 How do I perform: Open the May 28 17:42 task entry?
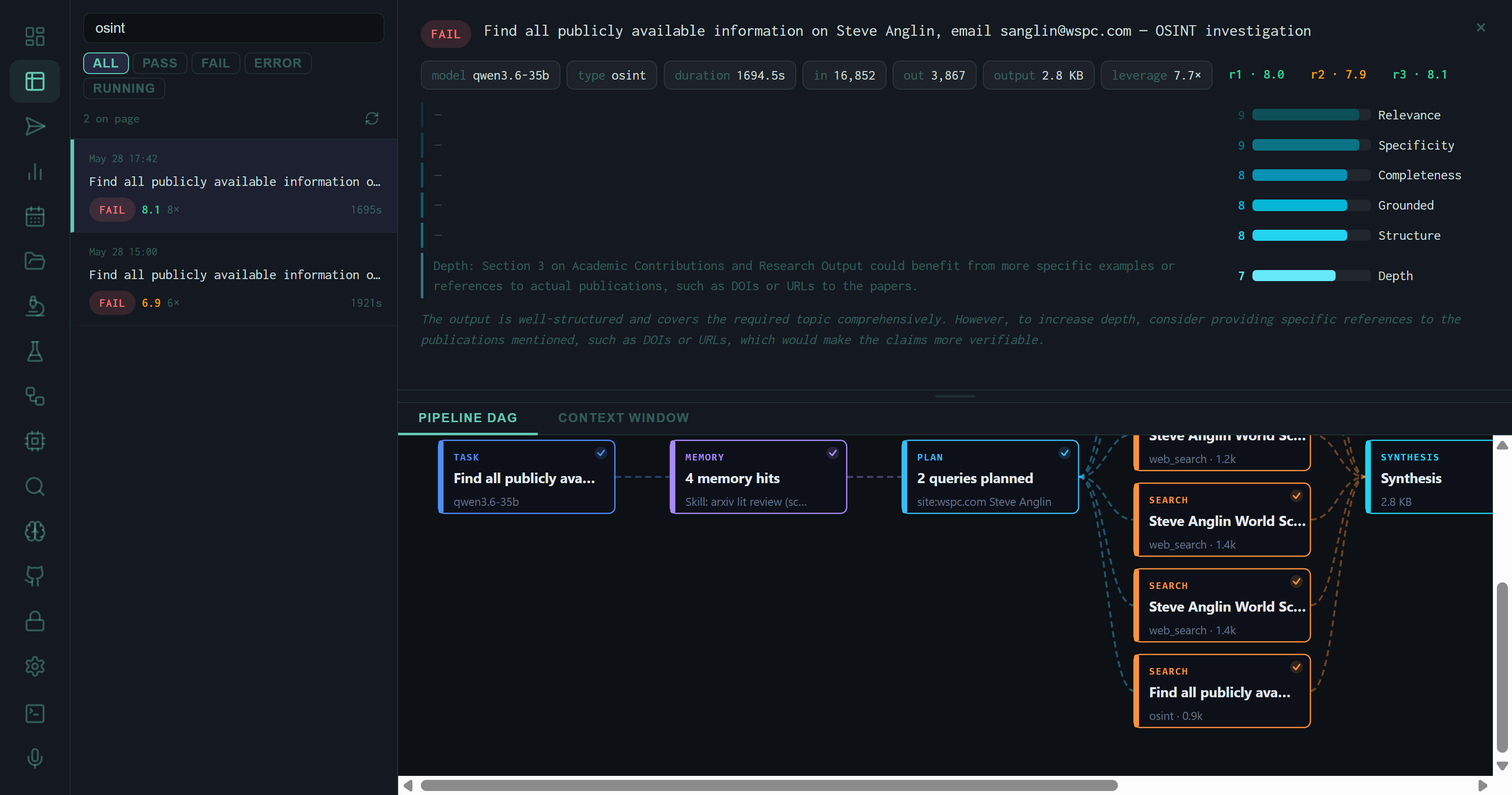[x=235, y=185]
